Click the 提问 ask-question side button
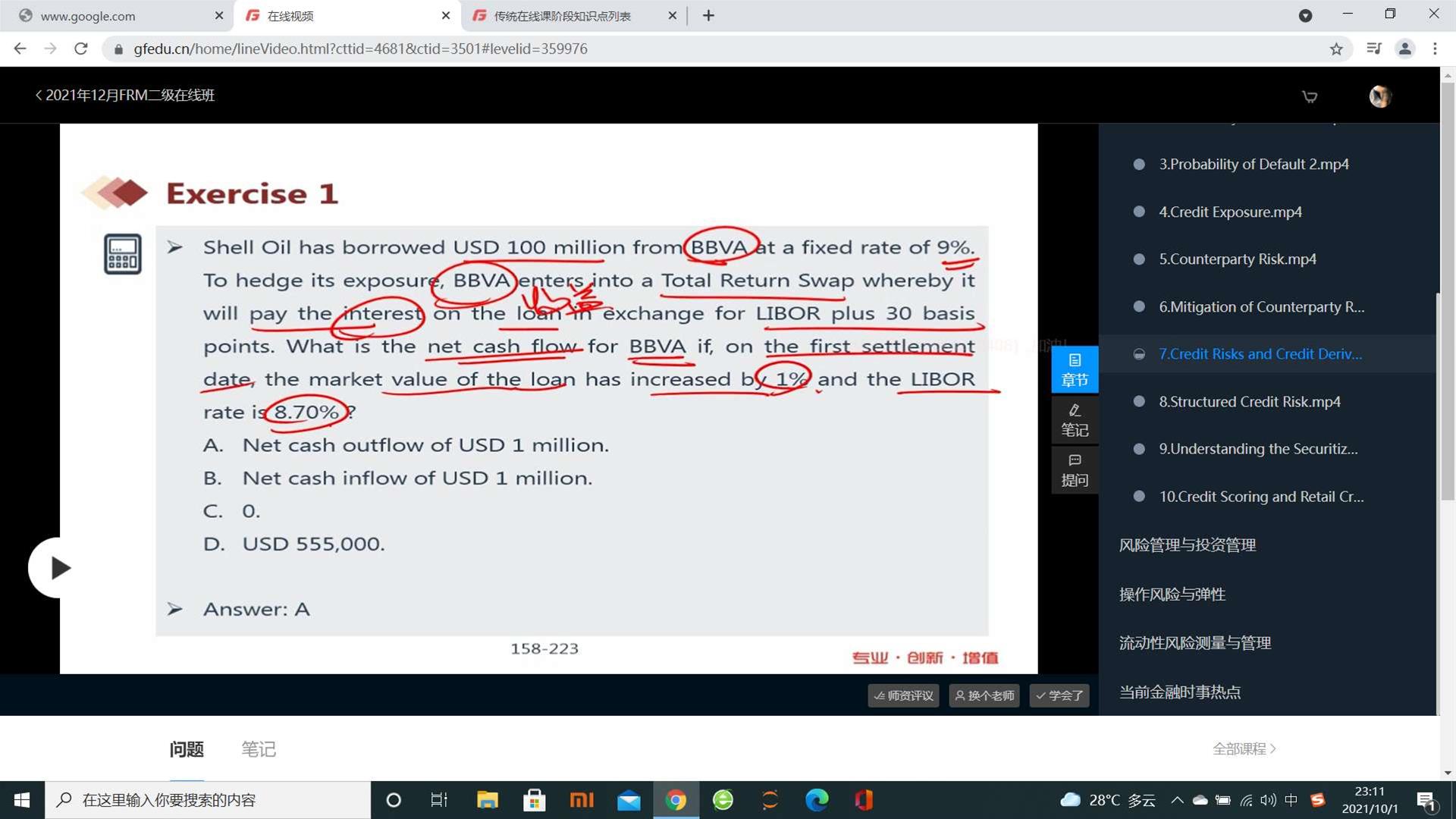1456x819 pixels. click(x=1074, y=470)
